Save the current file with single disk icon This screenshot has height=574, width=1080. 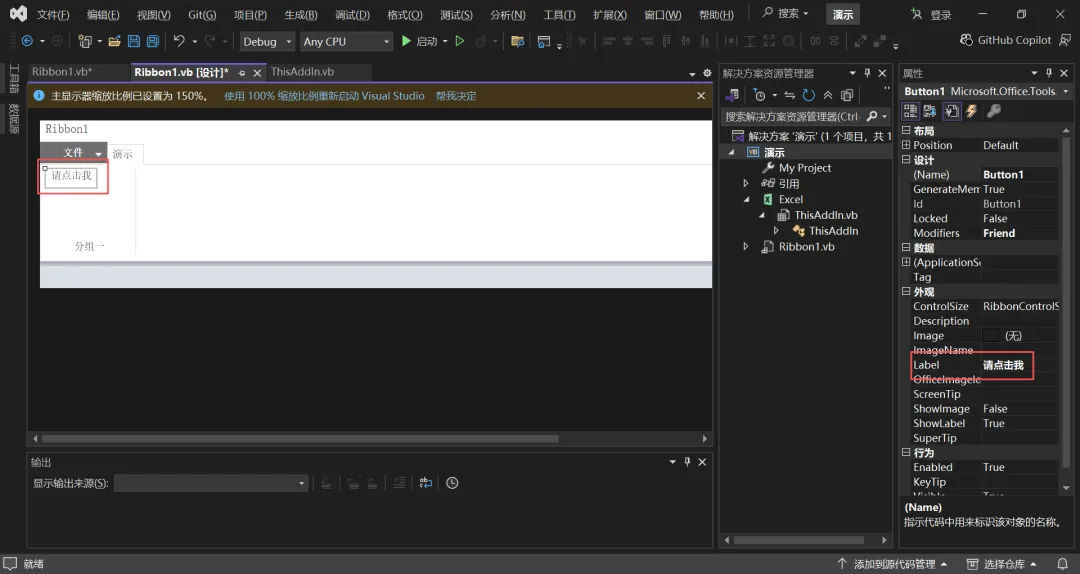click(x=134, y=41)
